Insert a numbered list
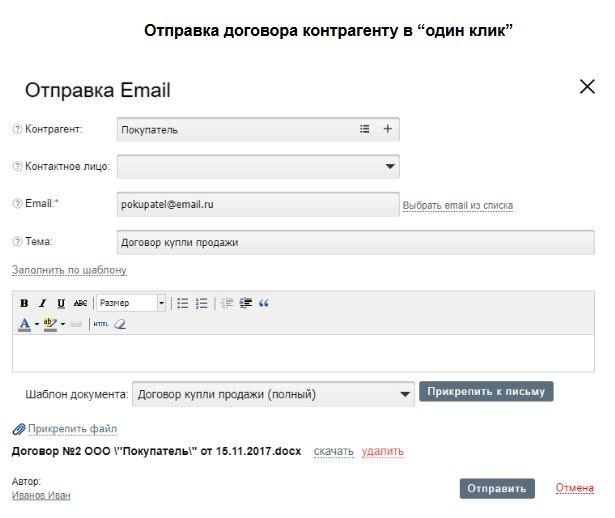The height and width of the screenshot is (518, 615). (202, 303)
